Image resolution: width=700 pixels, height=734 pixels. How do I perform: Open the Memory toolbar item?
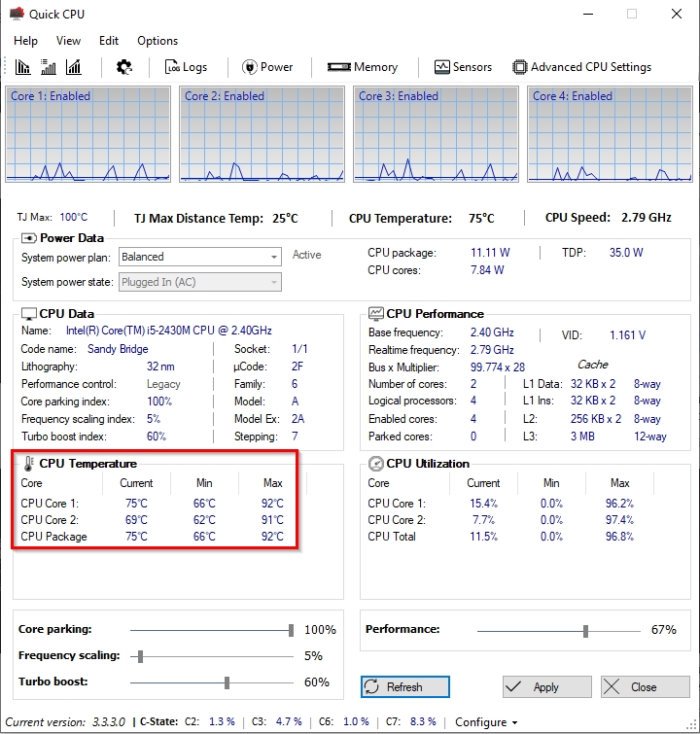tap(362, 67)
